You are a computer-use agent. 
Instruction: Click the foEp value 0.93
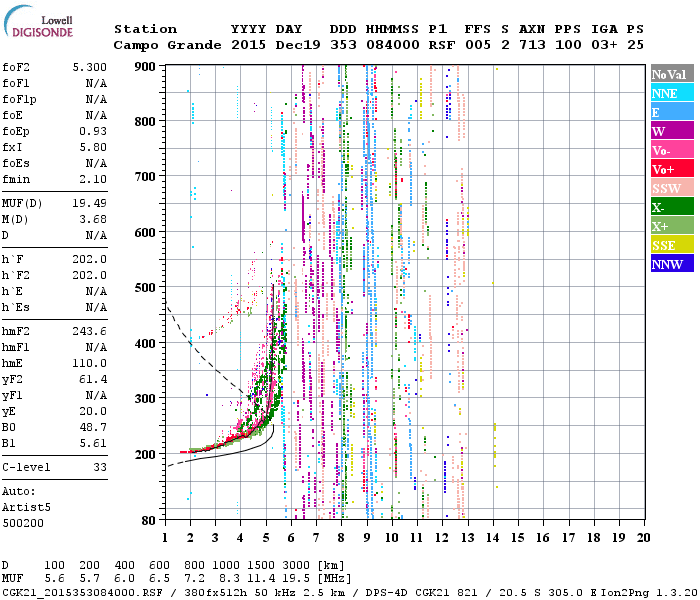93,131
